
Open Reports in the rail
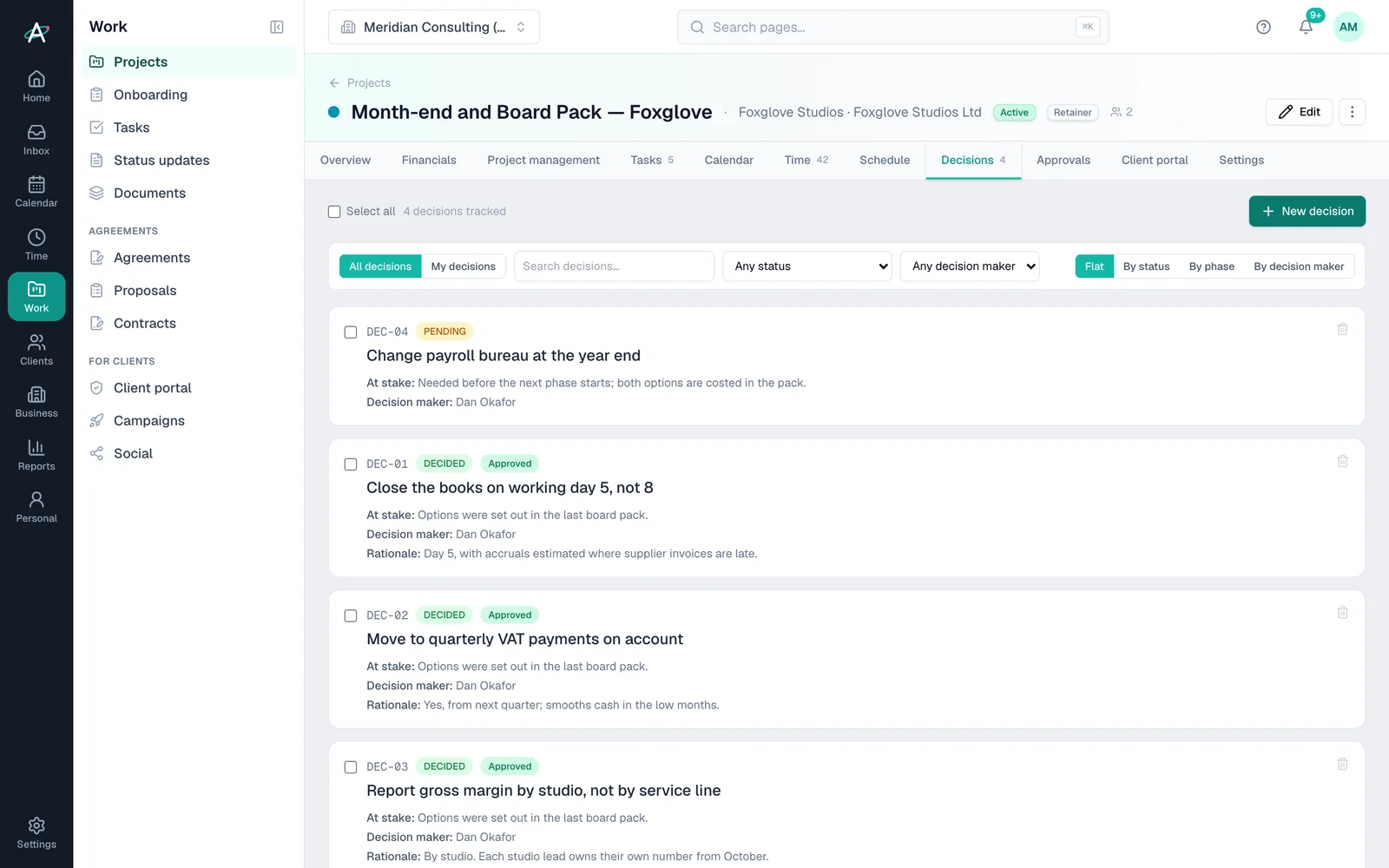tap(36, 454)
